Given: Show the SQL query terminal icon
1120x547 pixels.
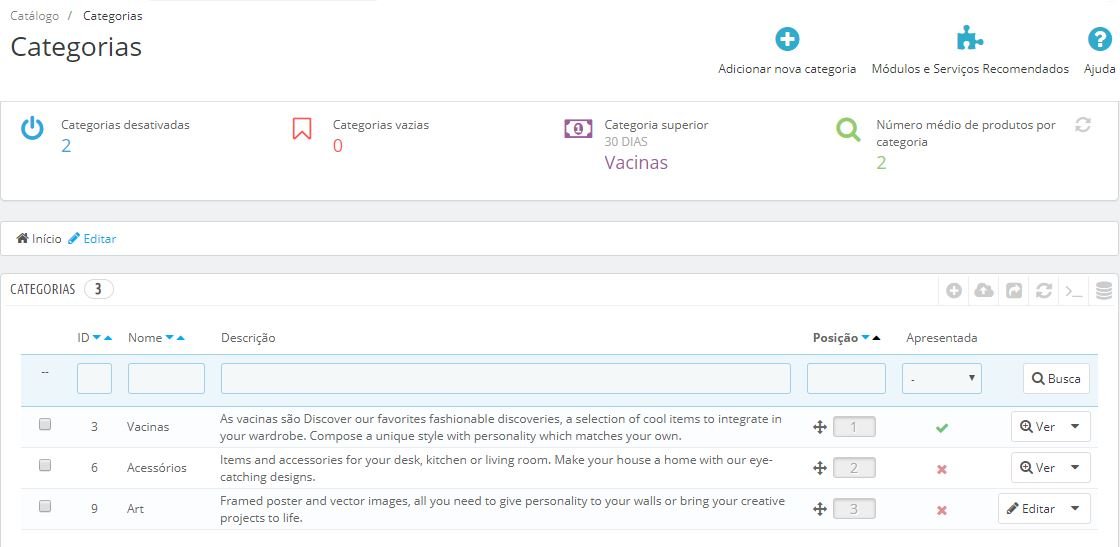Looking at the screenshot, I should pos(1074,290).
